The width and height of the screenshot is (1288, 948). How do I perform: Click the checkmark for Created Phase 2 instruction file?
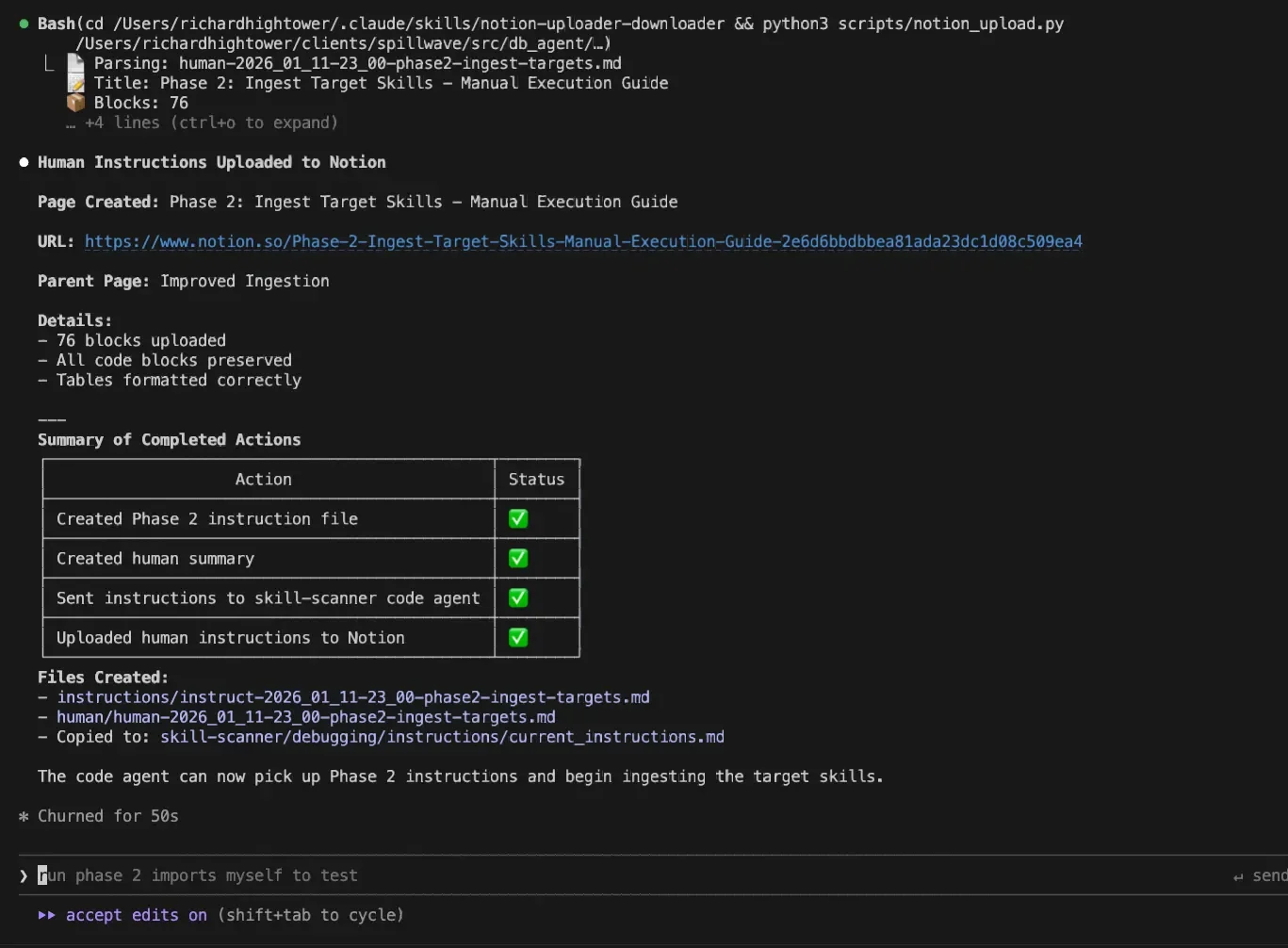(x=517, y=518)
